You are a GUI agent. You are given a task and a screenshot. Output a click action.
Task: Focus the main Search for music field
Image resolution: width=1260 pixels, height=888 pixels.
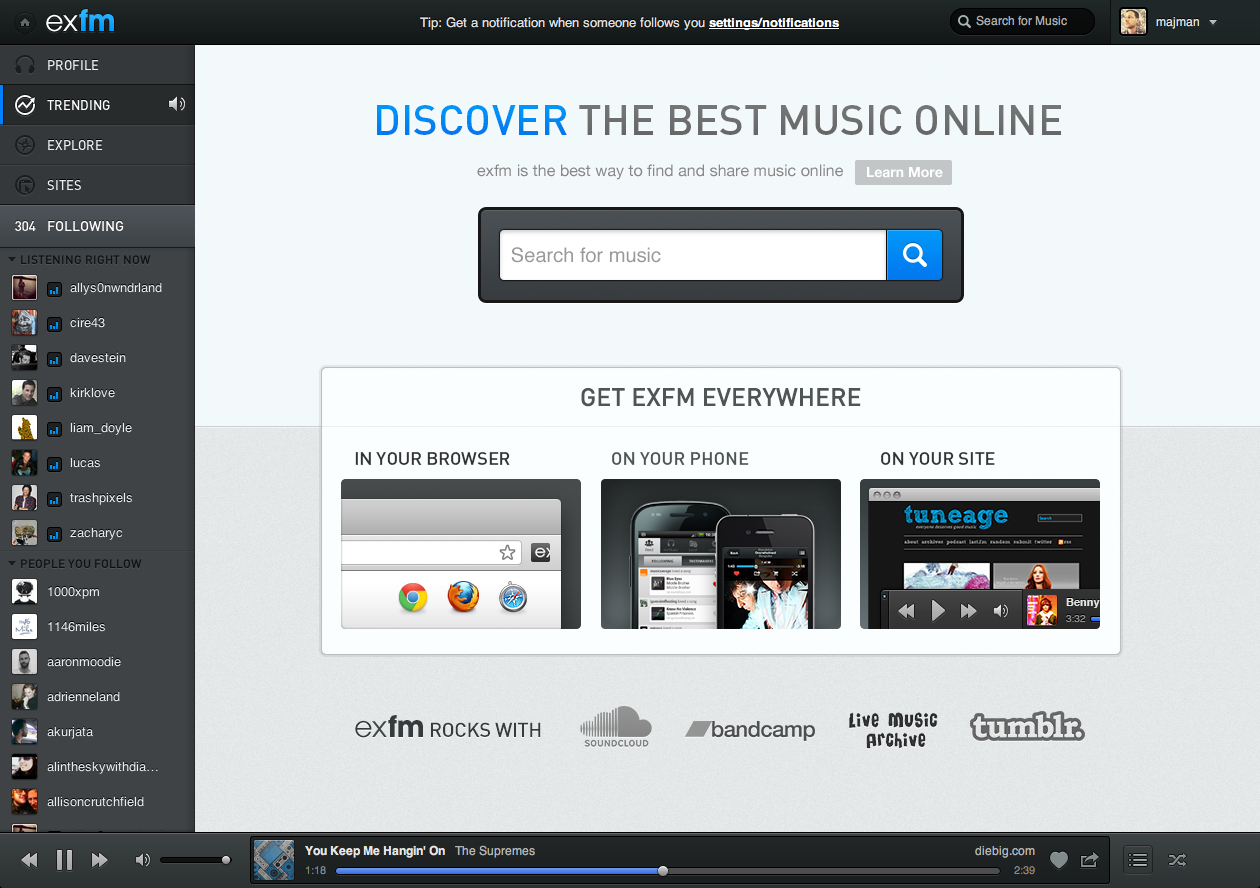pyautogui.click(x=693, y=255)
